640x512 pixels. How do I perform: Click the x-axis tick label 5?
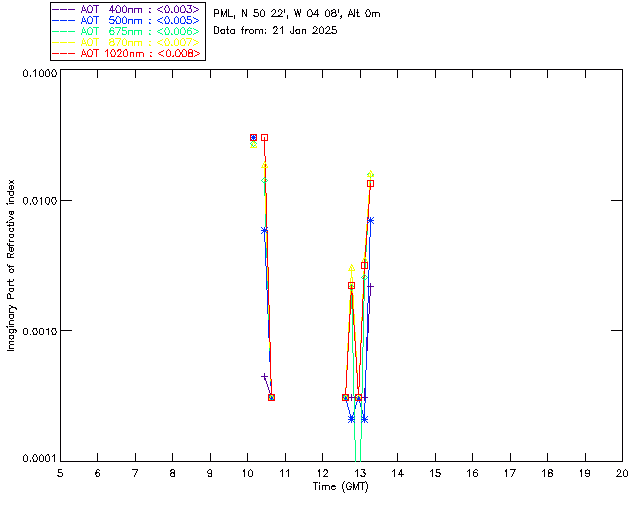tap(60, 473)
